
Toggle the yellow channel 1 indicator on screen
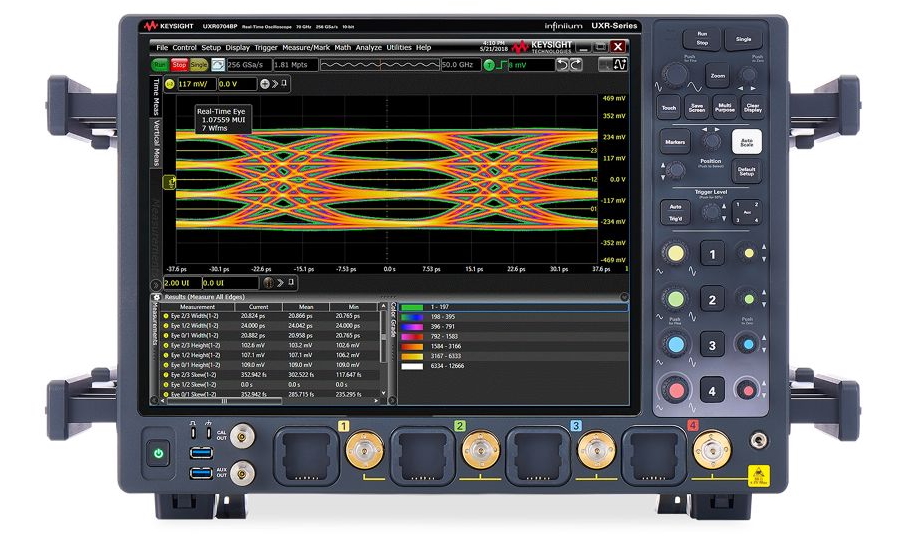[169, 84]
